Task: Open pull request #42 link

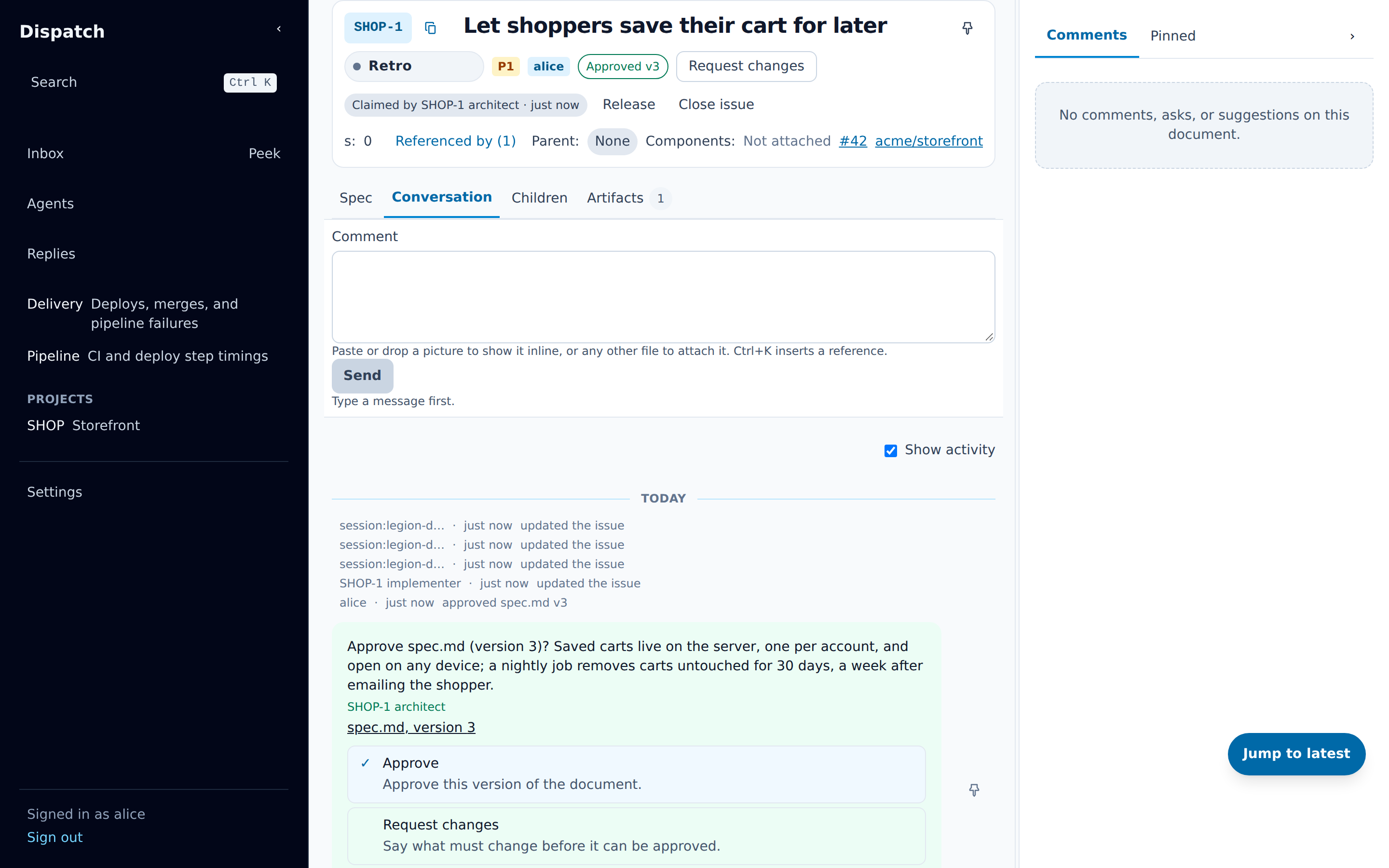Action: [x=853, y=141]
